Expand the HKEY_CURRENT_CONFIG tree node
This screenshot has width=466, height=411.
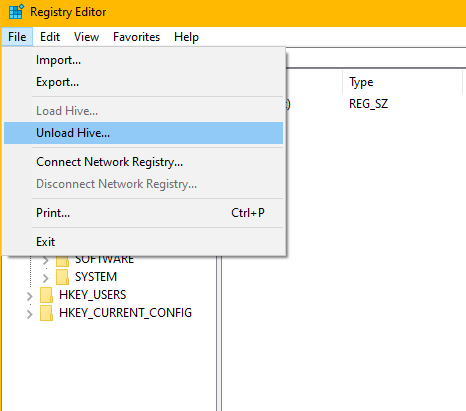pyautogui.click(x=30, y=314)
